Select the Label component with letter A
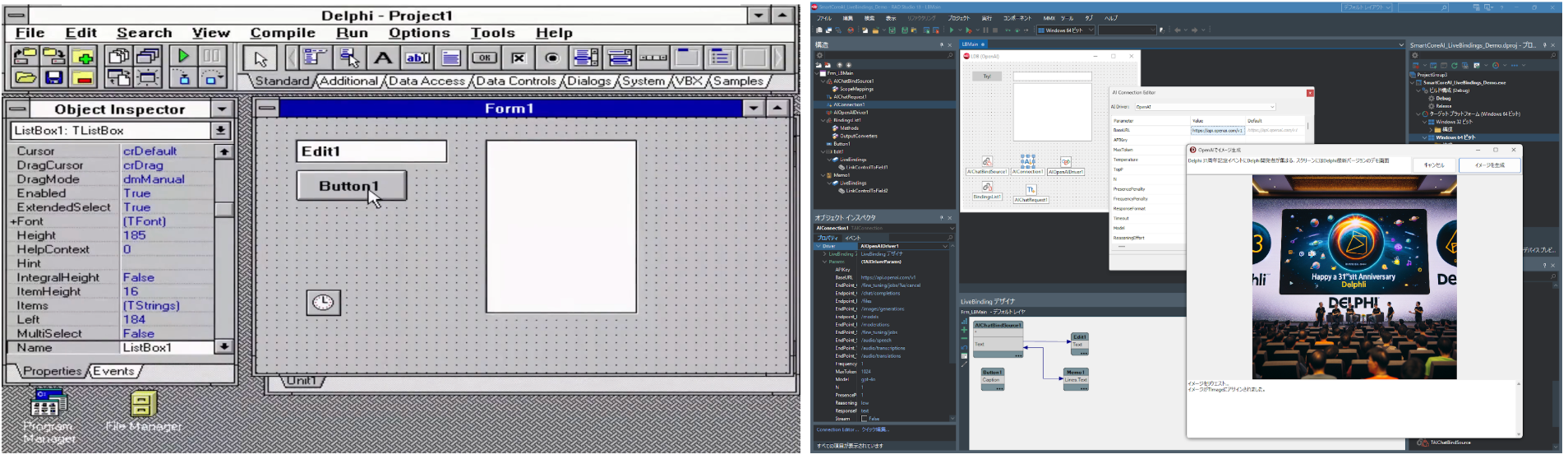 point(382,58)
